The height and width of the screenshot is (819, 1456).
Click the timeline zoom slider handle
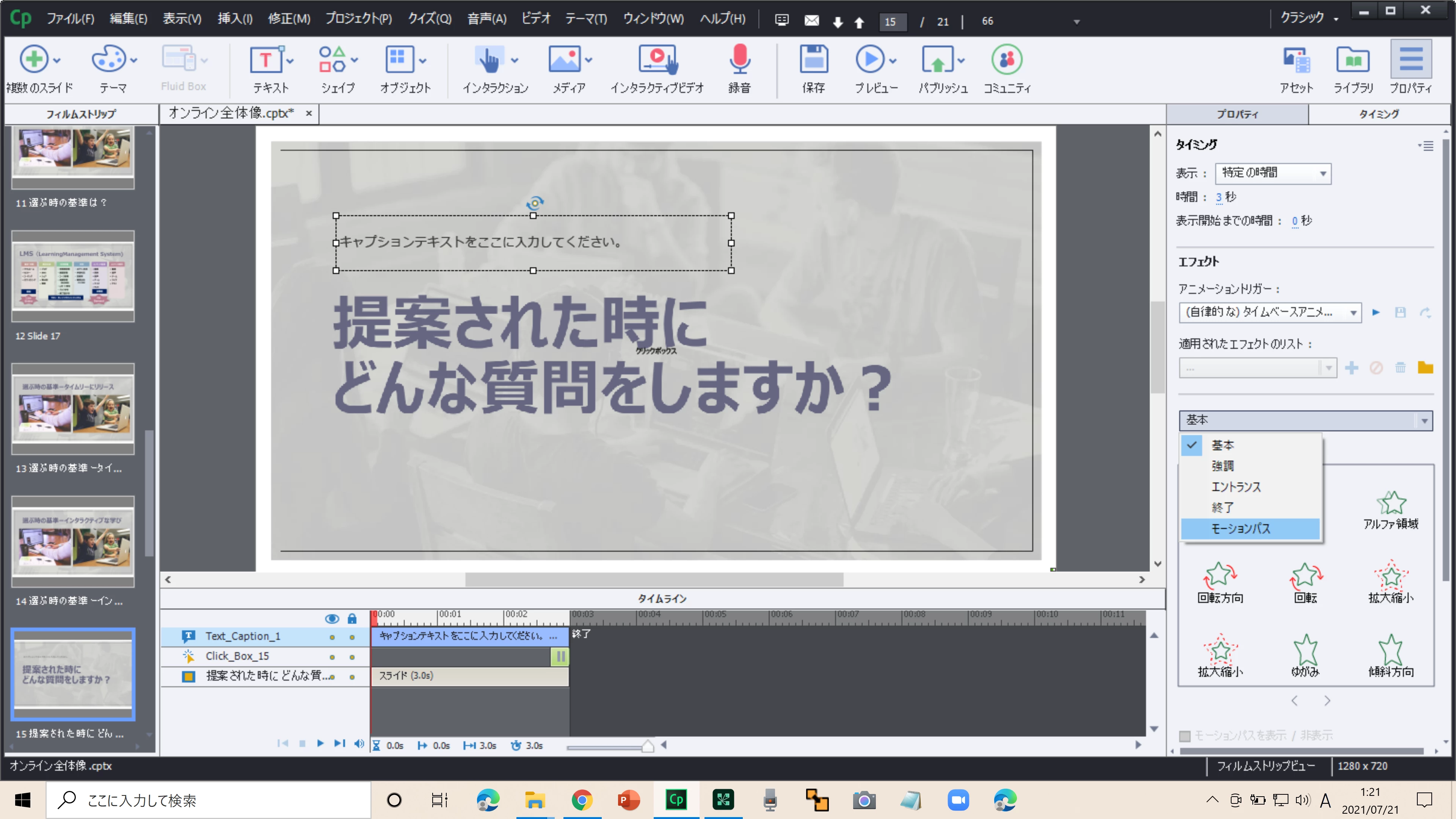[648, 746]
